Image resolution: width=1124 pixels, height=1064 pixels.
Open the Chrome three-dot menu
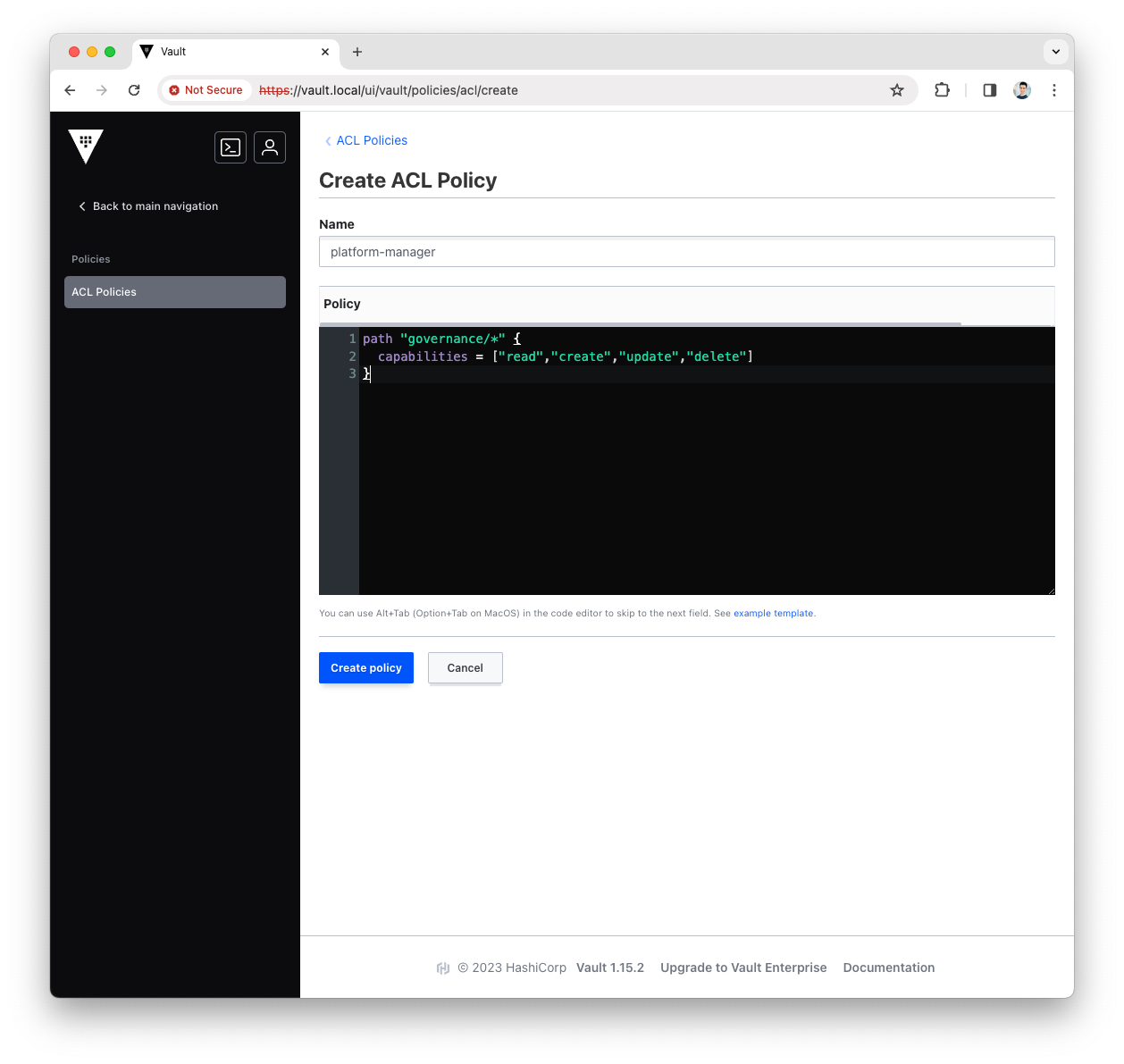pos(1054,90)
